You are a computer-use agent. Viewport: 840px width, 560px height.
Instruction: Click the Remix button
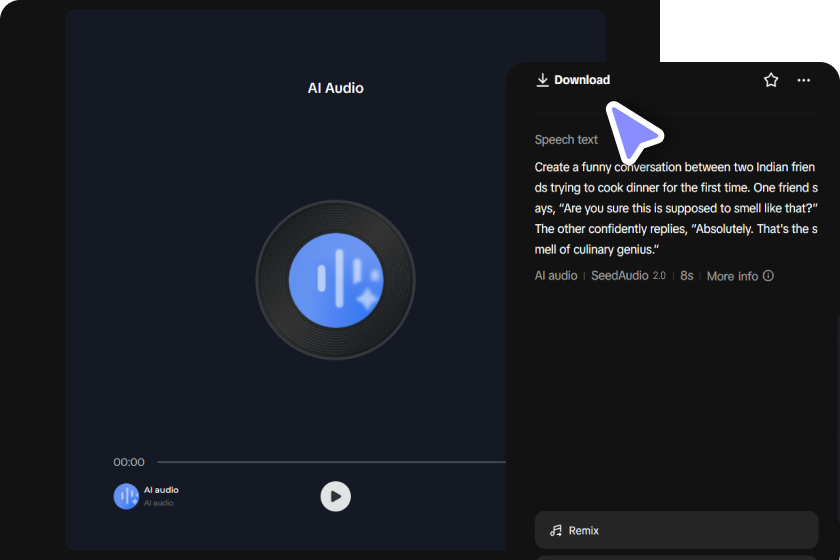click(x=676, y=530)
